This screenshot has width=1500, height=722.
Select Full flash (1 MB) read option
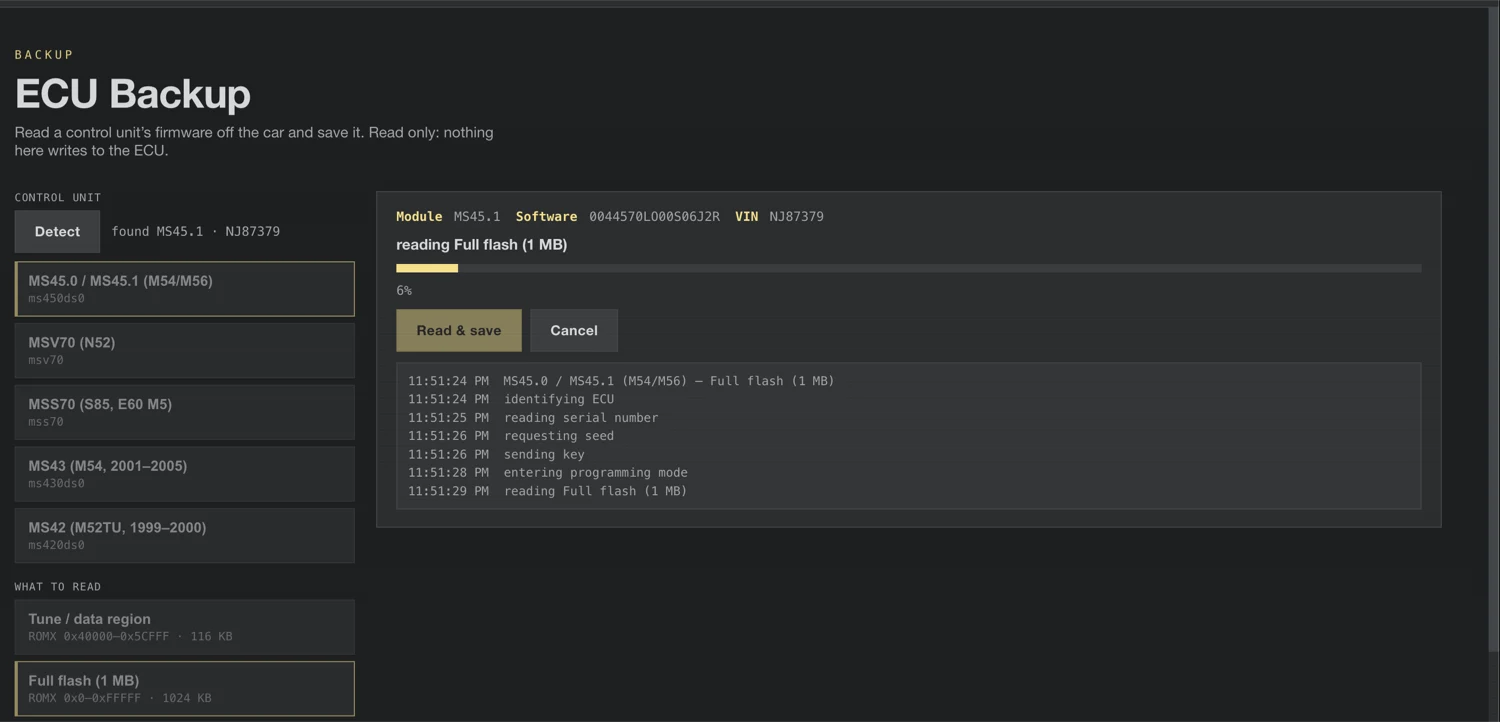point(185,688)
